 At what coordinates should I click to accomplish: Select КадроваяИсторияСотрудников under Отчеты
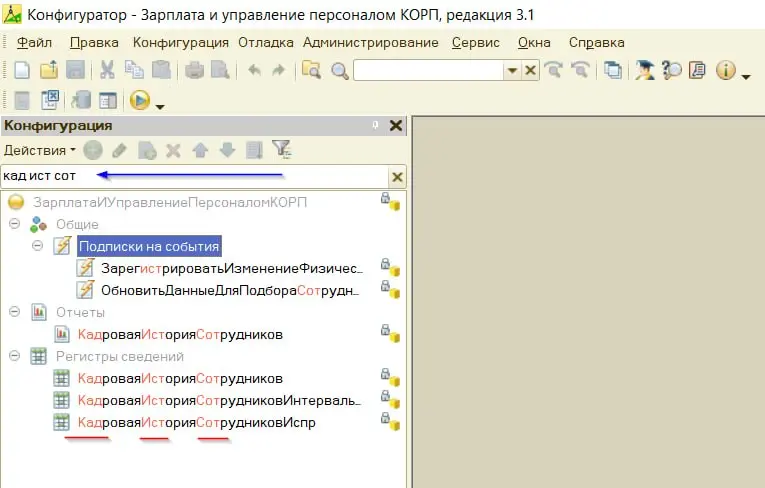coord(180,334)
